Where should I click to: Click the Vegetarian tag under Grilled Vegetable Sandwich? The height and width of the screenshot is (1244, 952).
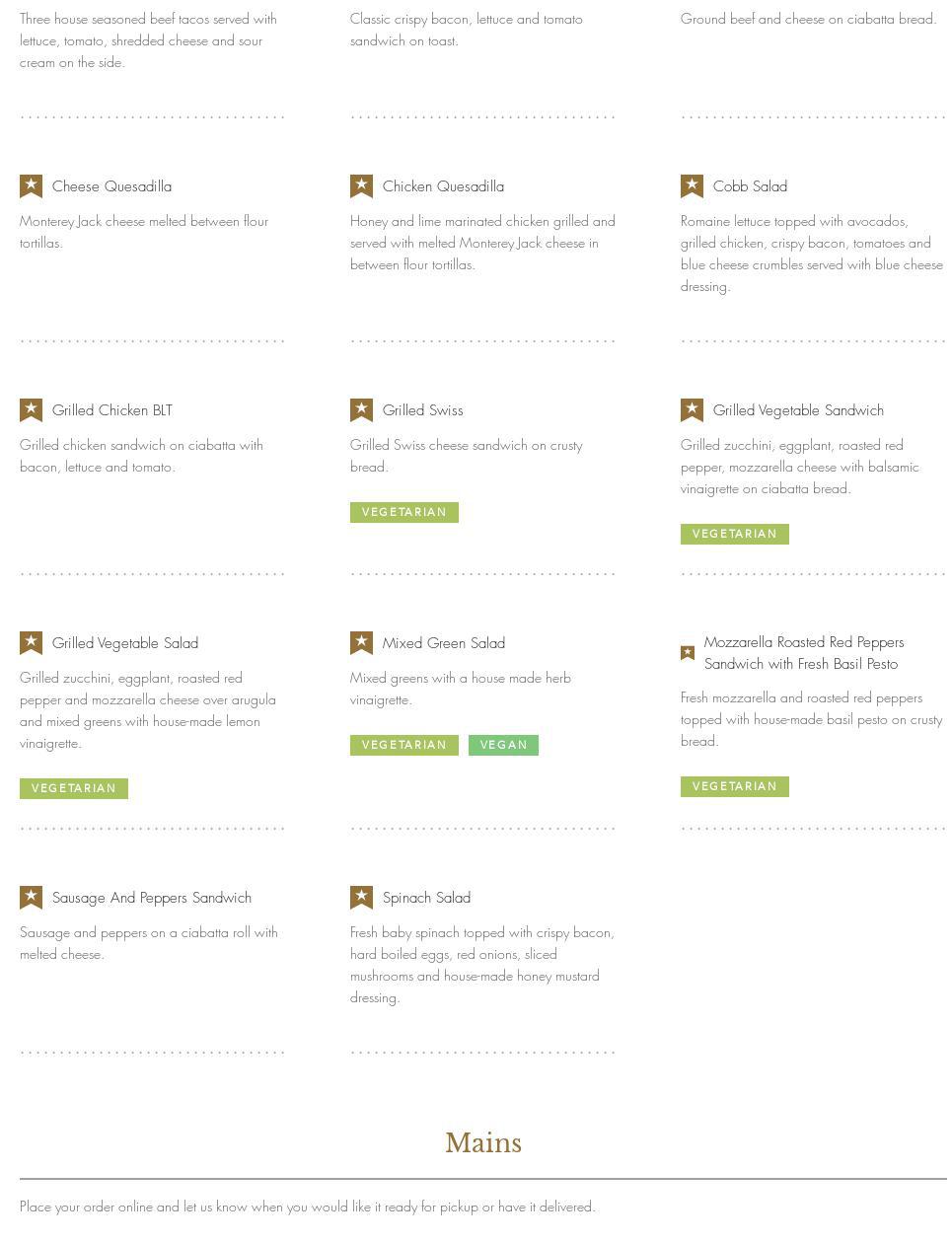[734, 534]
